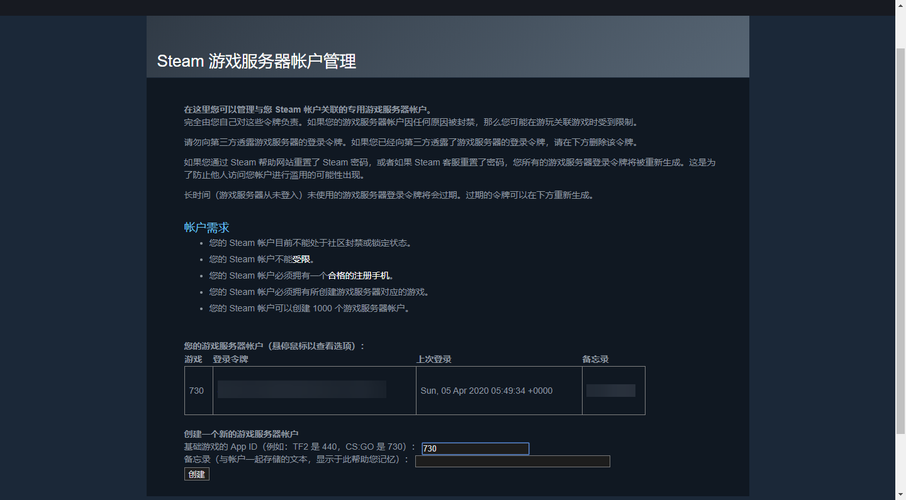Focus the App ID field containing 730
The width and height of the screenshot is (906, 500).
[475, 449]
